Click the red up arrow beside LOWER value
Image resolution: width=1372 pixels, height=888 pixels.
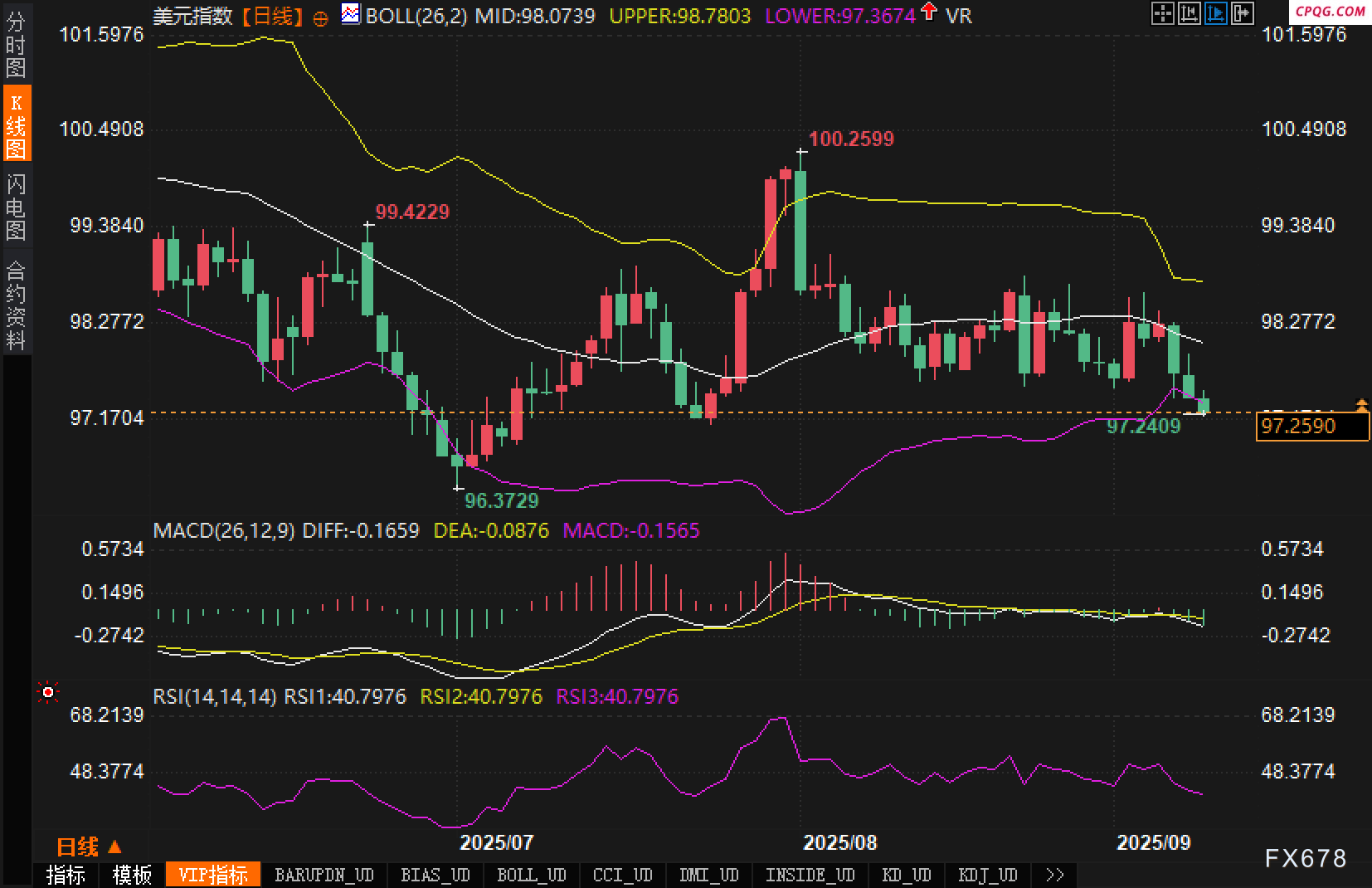coord(929,12)
